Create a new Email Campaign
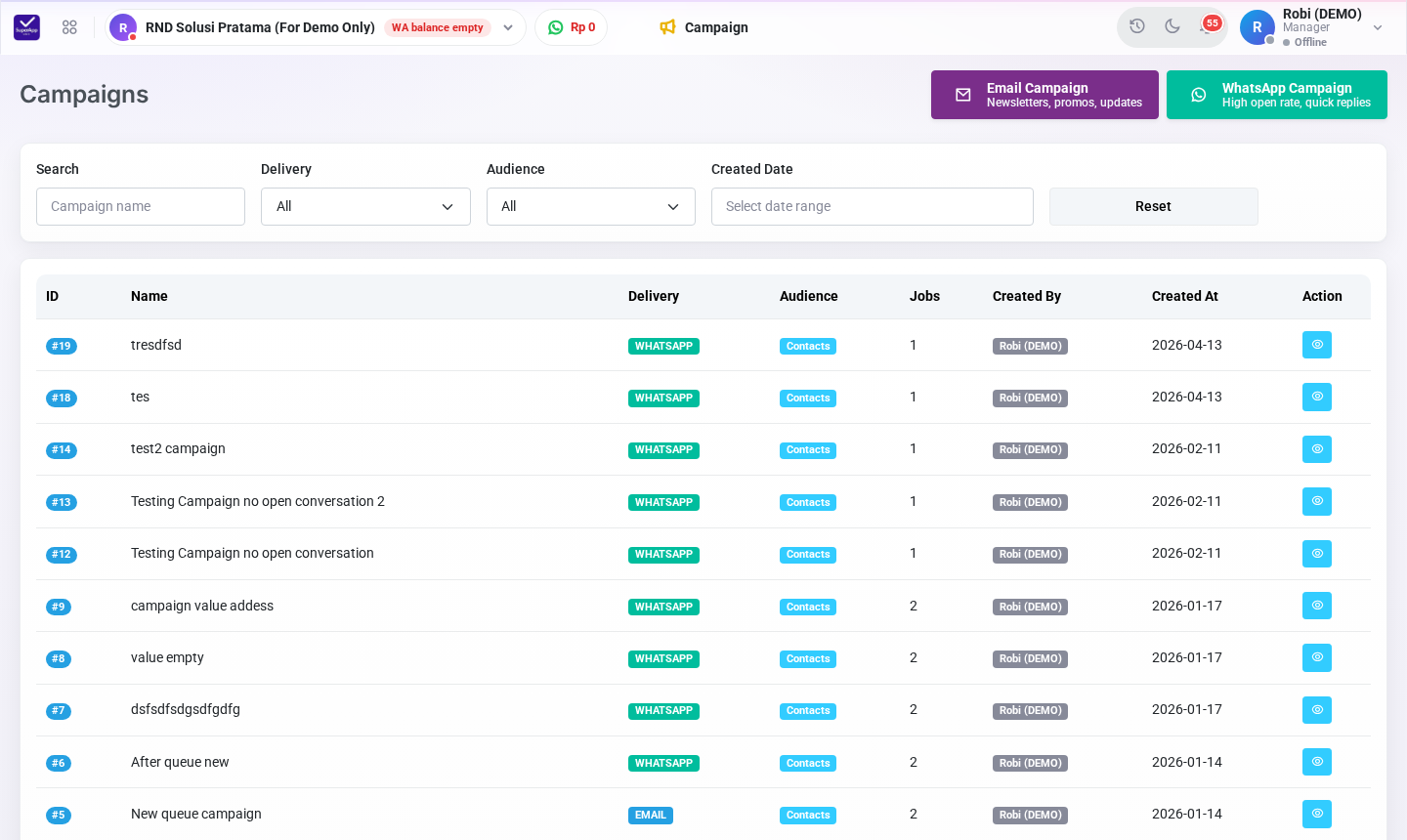1407x840 pixels. [x=1045, y=95]
